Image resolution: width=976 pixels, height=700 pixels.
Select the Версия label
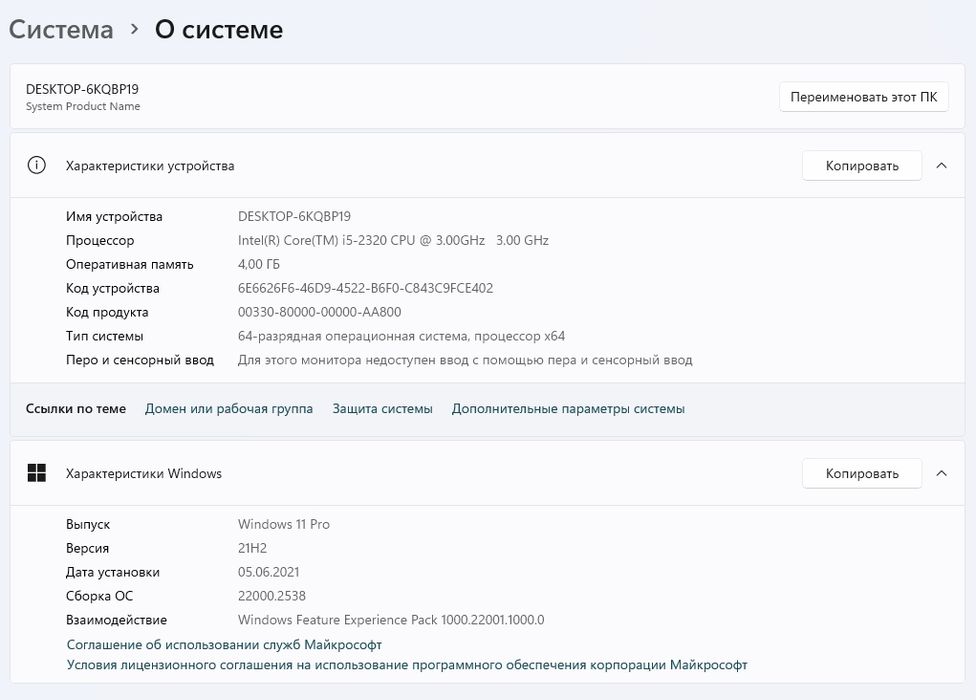click(x=87, y=548)
